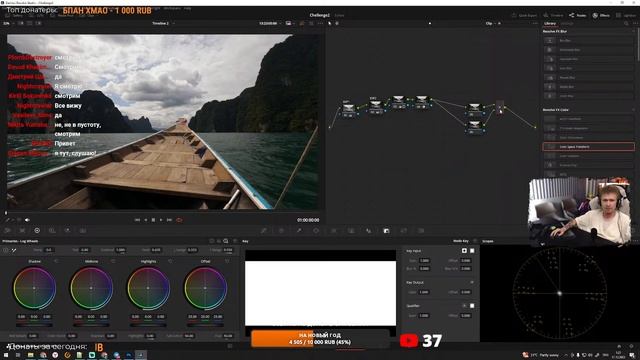Click the Play forward transport button
Image resolution: width=640 pixels, height=360 pixels.
(x=161, y=220)
